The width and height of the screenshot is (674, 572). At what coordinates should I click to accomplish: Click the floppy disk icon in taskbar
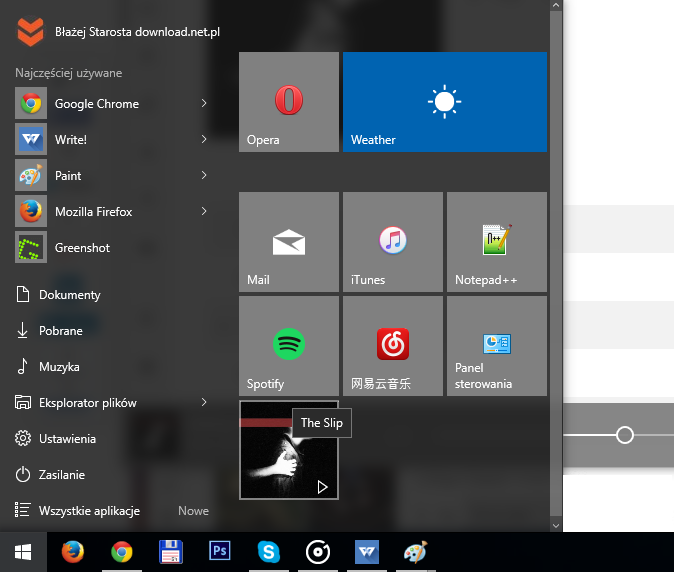171,552
